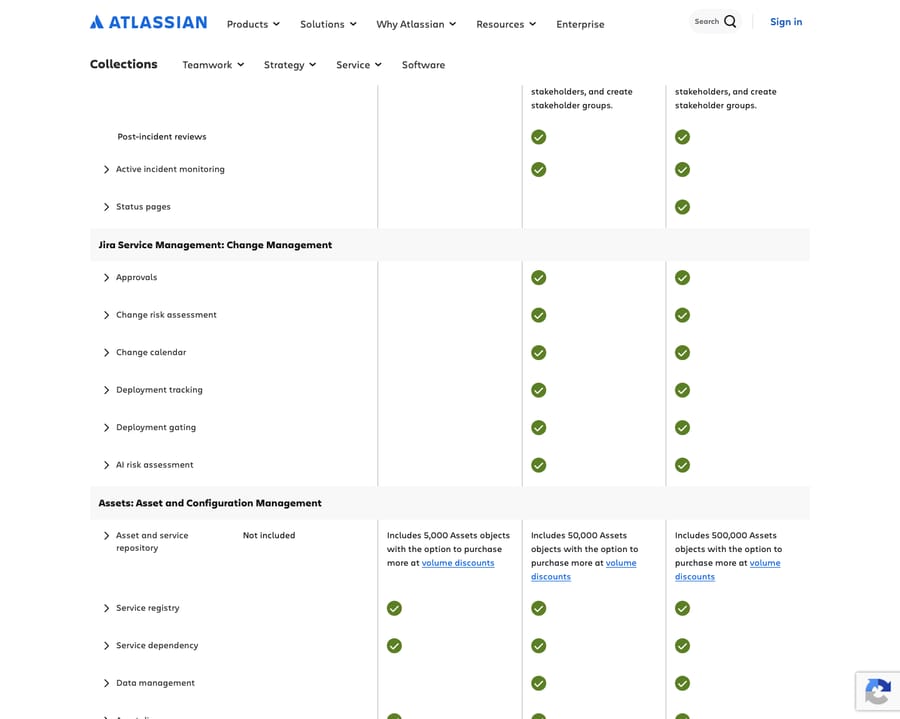Expand the Status pages row
The image size is (900, 719).
pyautogui.click(x=106, y=207)
